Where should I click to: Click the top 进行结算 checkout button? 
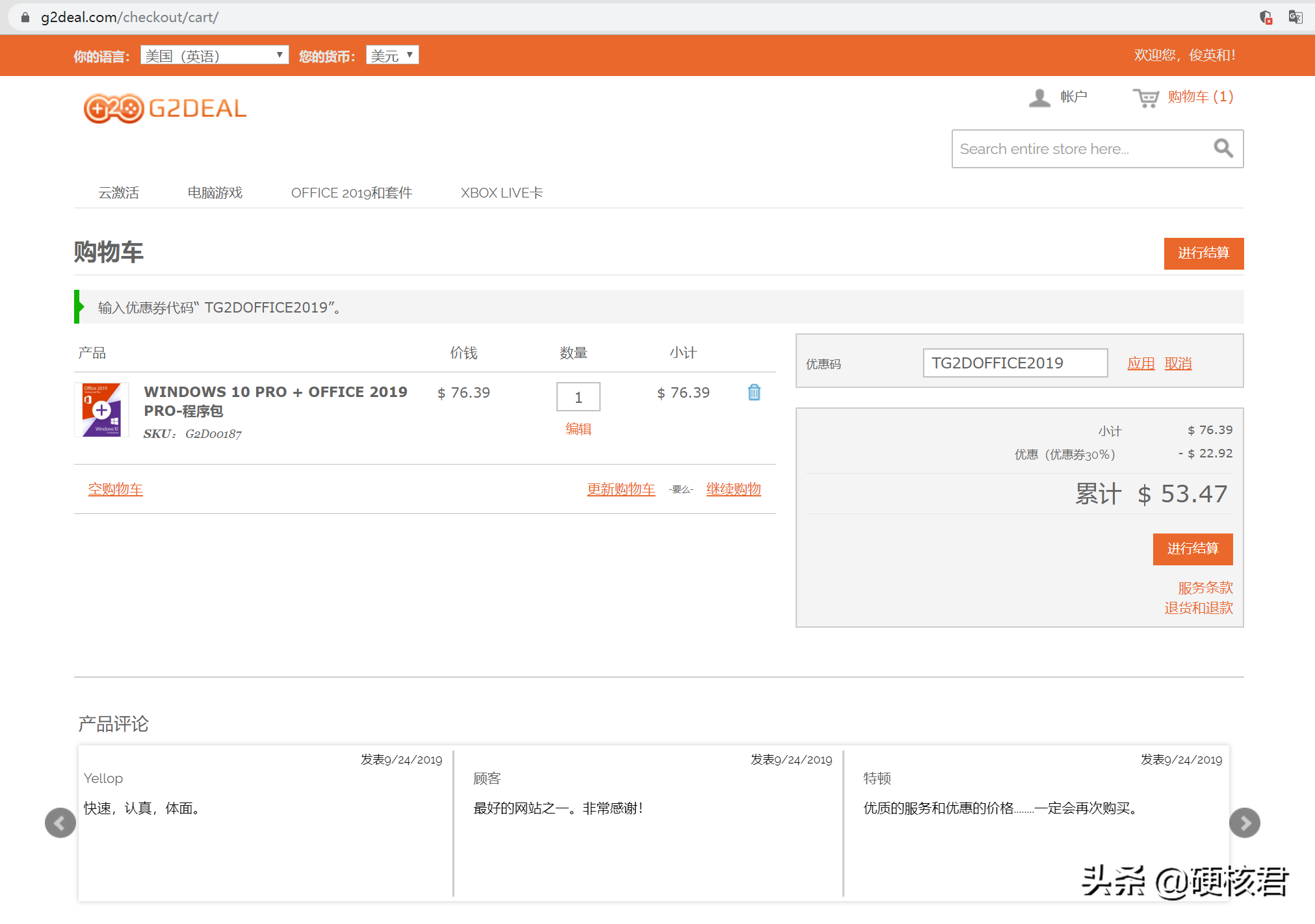(x=1203, y=253)
